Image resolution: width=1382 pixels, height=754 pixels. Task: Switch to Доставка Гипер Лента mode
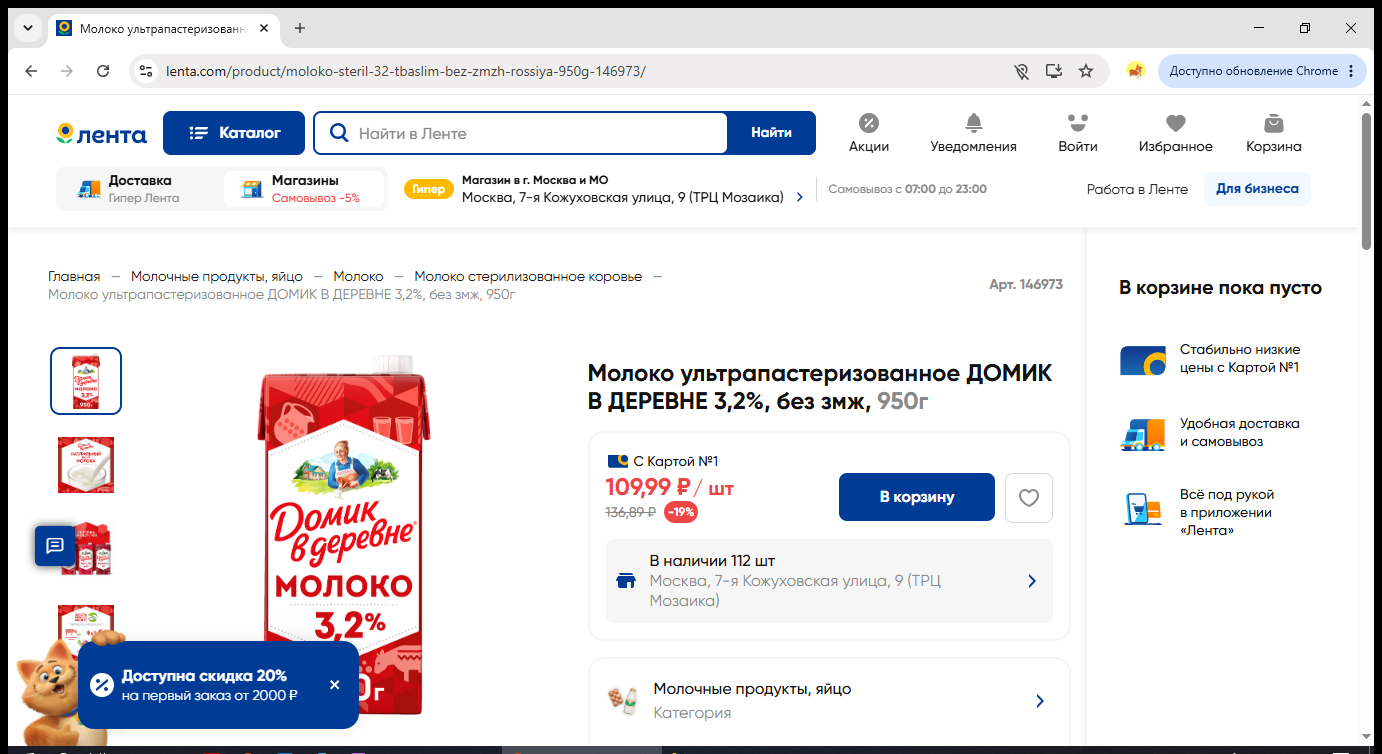tap(138, 188)
